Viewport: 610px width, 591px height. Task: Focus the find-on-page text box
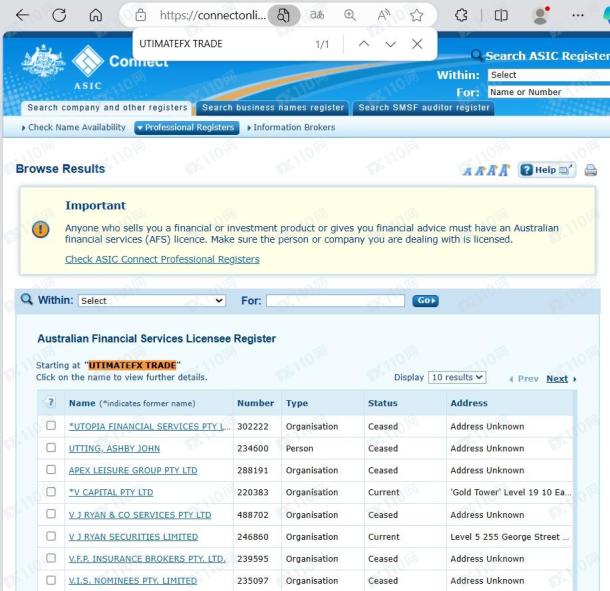click(x=222, y=44)
